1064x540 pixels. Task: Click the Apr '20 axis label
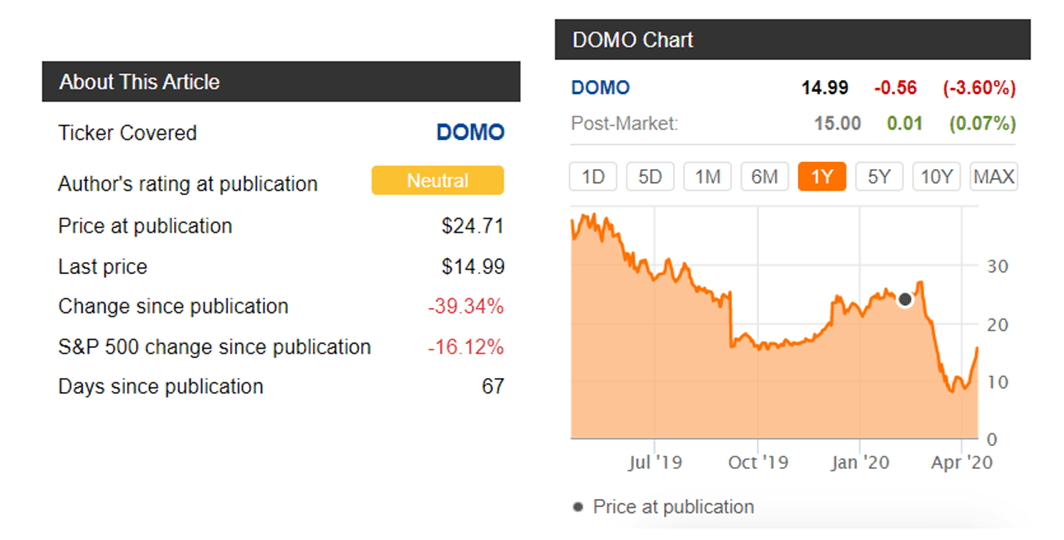point(962,463)
